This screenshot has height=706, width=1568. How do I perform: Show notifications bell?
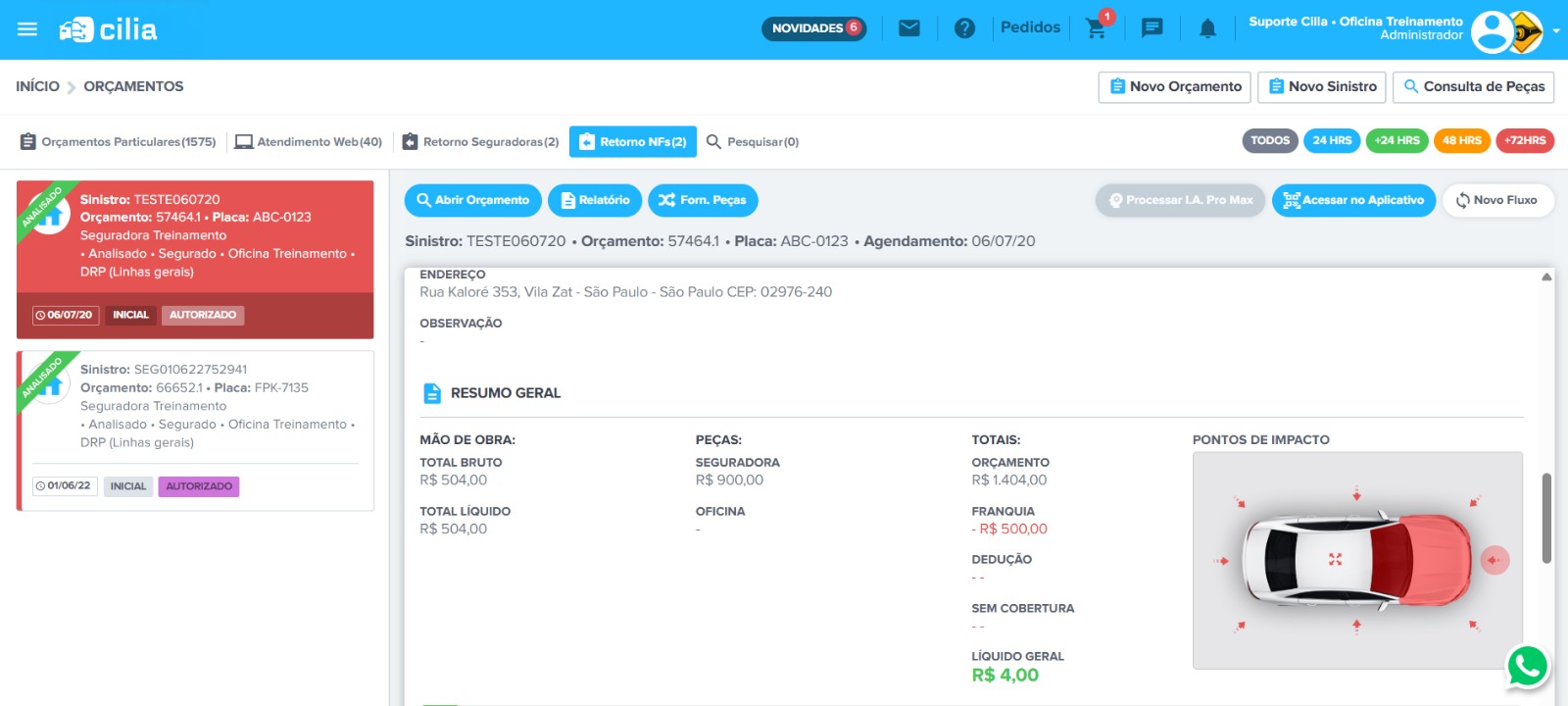click(x=1207, y=29)
